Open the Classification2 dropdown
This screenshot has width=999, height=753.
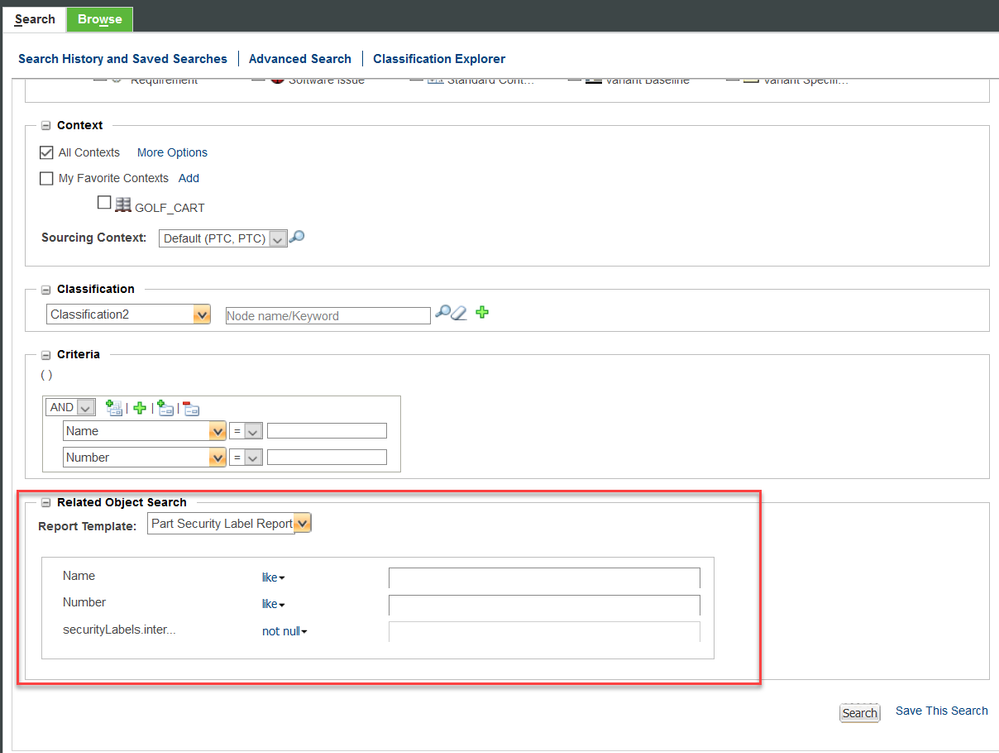[202, 315]
